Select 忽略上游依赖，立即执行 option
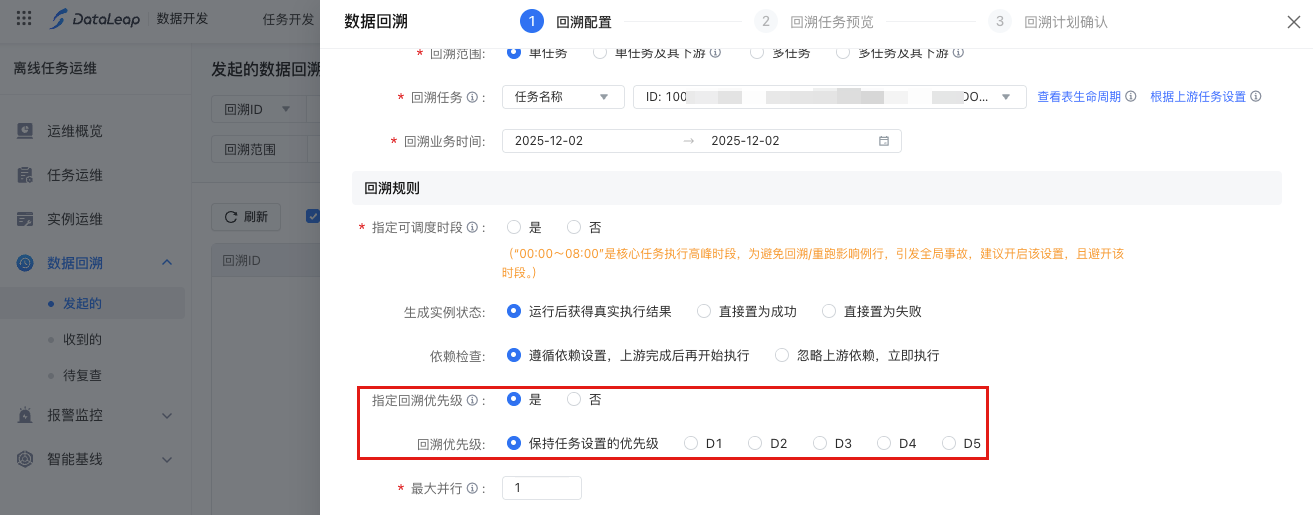1313x515 pixels. click(x=784, y=355)
